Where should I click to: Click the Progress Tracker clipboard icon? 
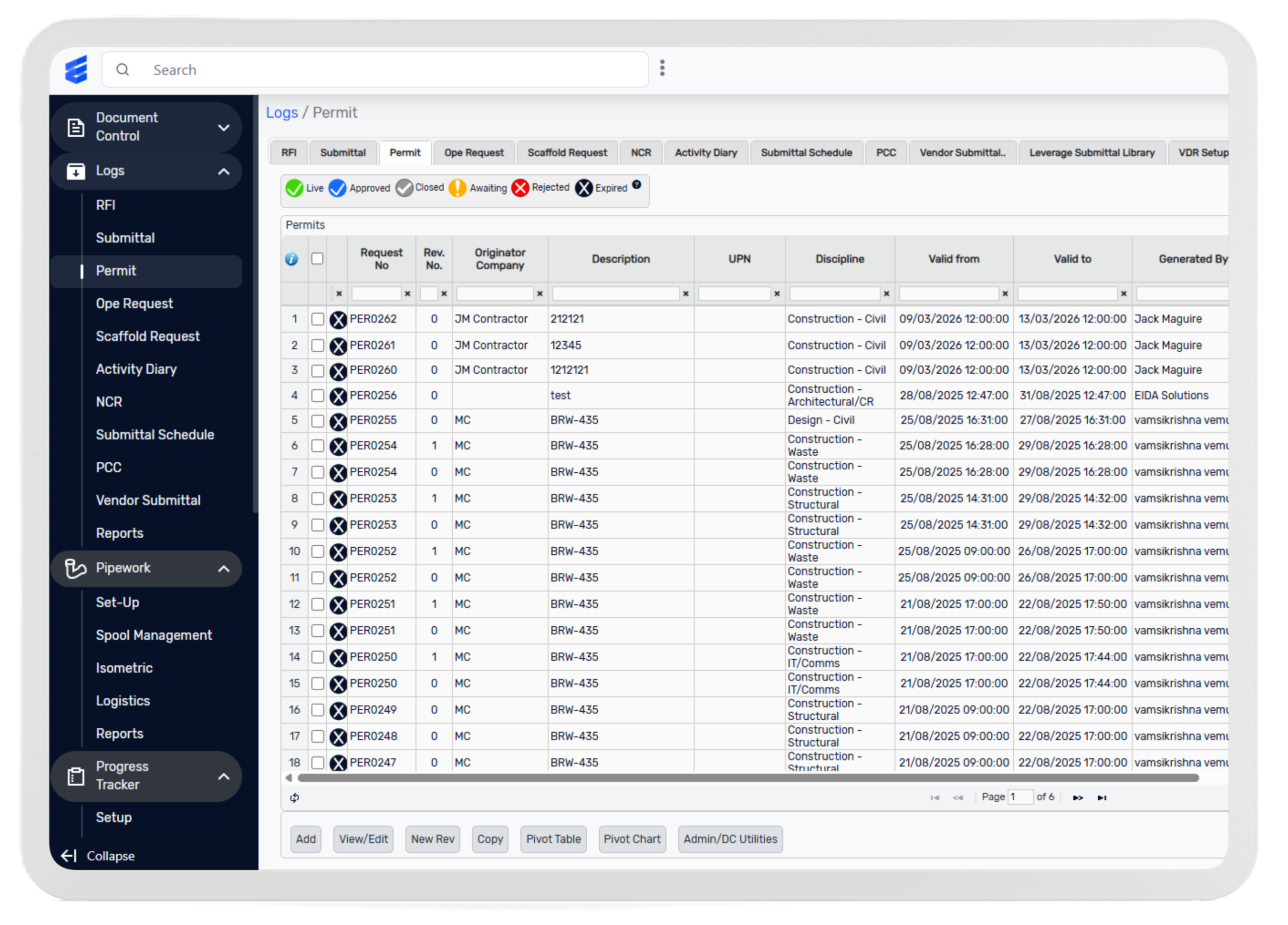(x=75, y=776)
